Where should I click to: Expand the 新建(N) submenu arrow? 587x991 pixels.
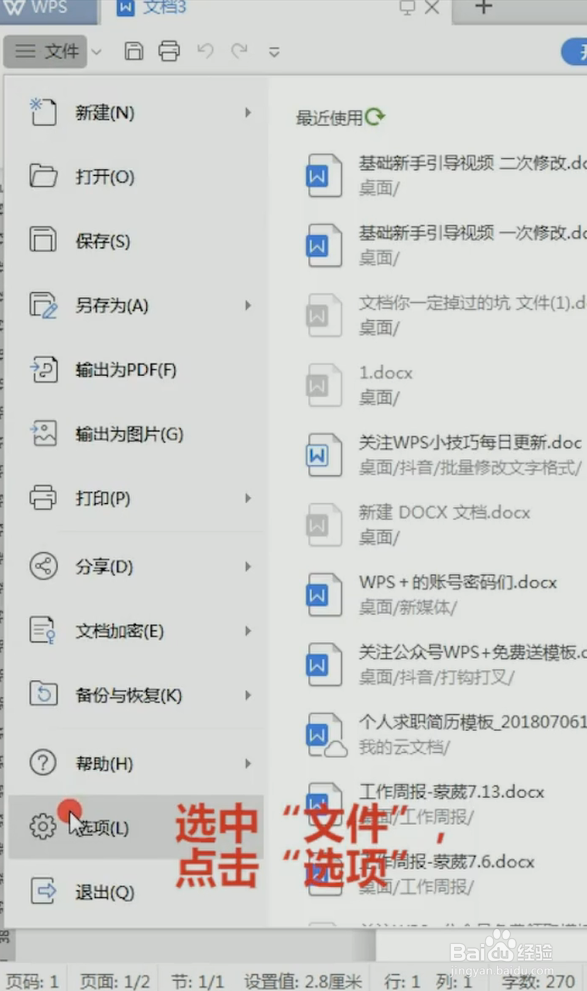pos(248,112)
